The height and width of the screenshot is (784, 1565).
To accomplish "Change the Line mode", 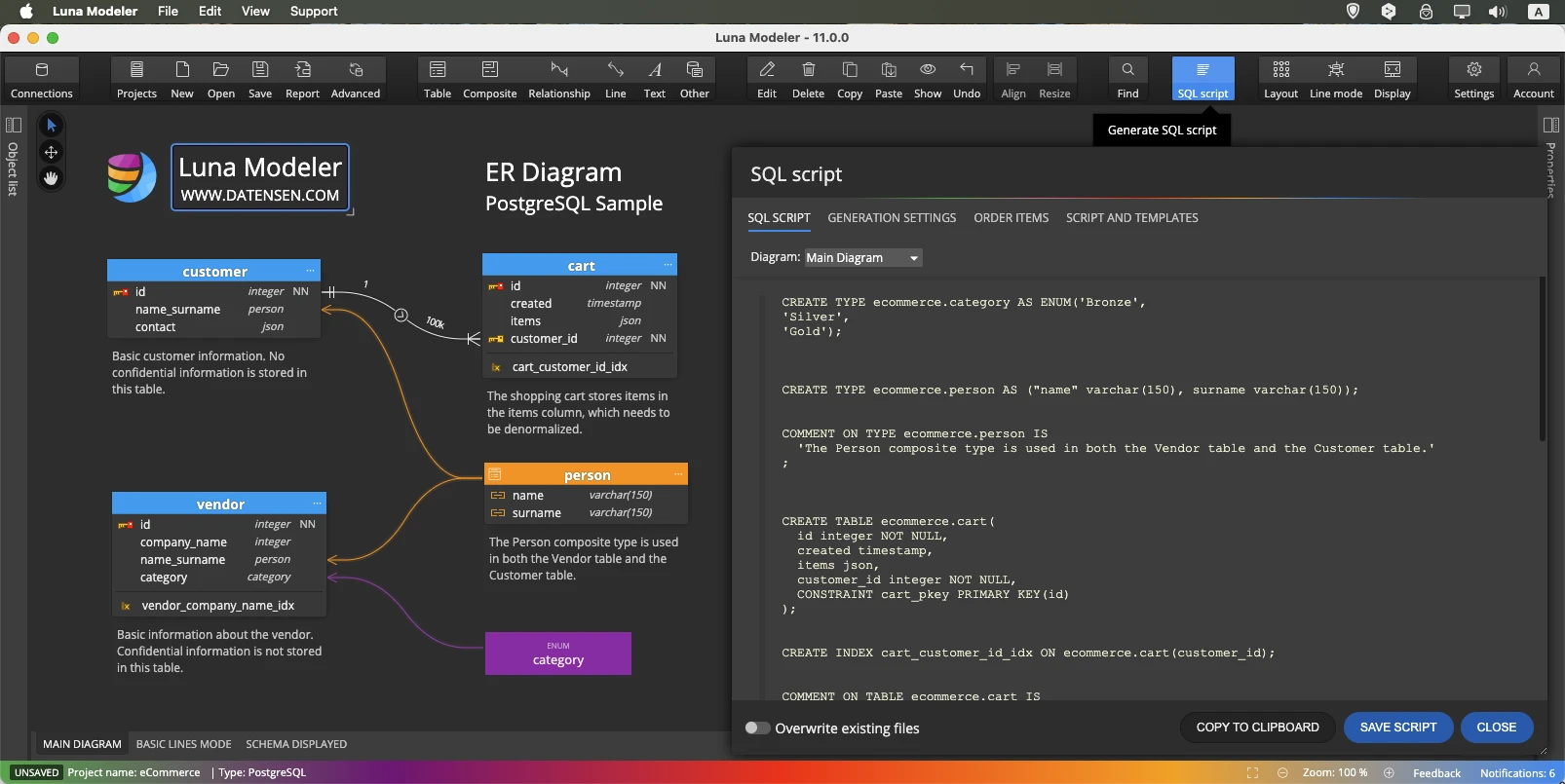I will [1336, 79].
